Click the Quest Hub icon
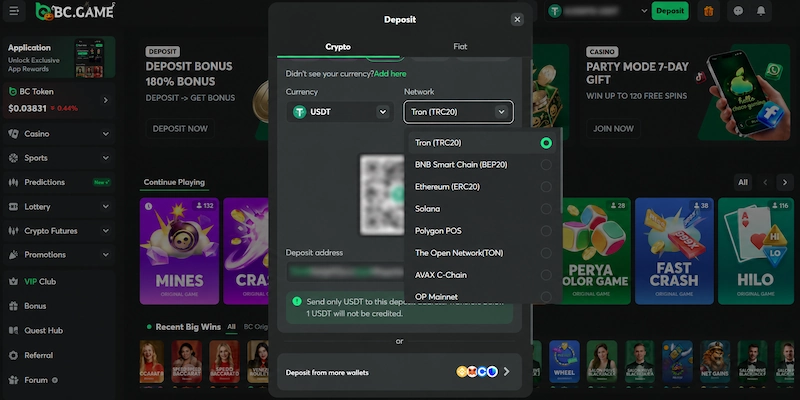 (x=13, y=331)
